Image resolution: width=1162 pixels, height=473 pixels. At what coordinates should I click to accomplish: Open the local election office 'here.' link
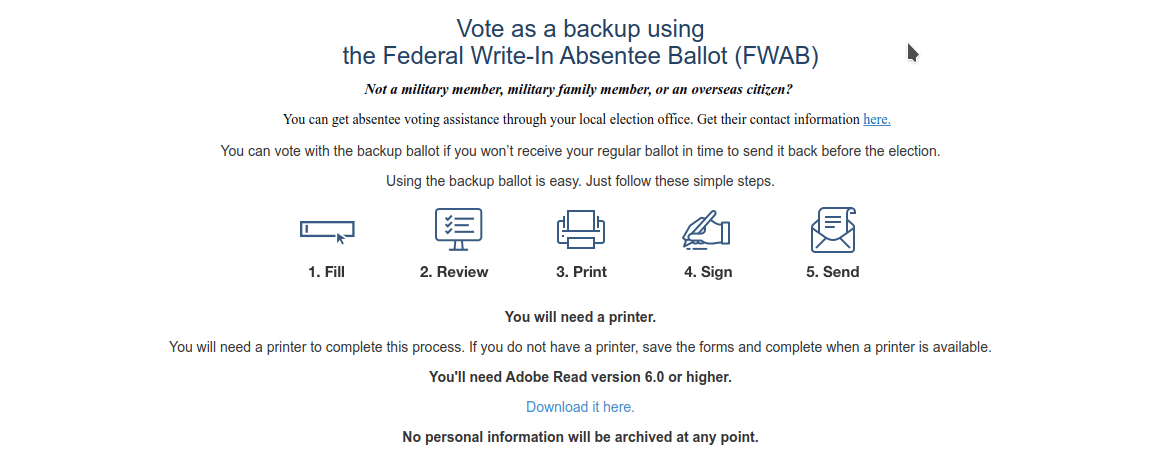(877, 119)
